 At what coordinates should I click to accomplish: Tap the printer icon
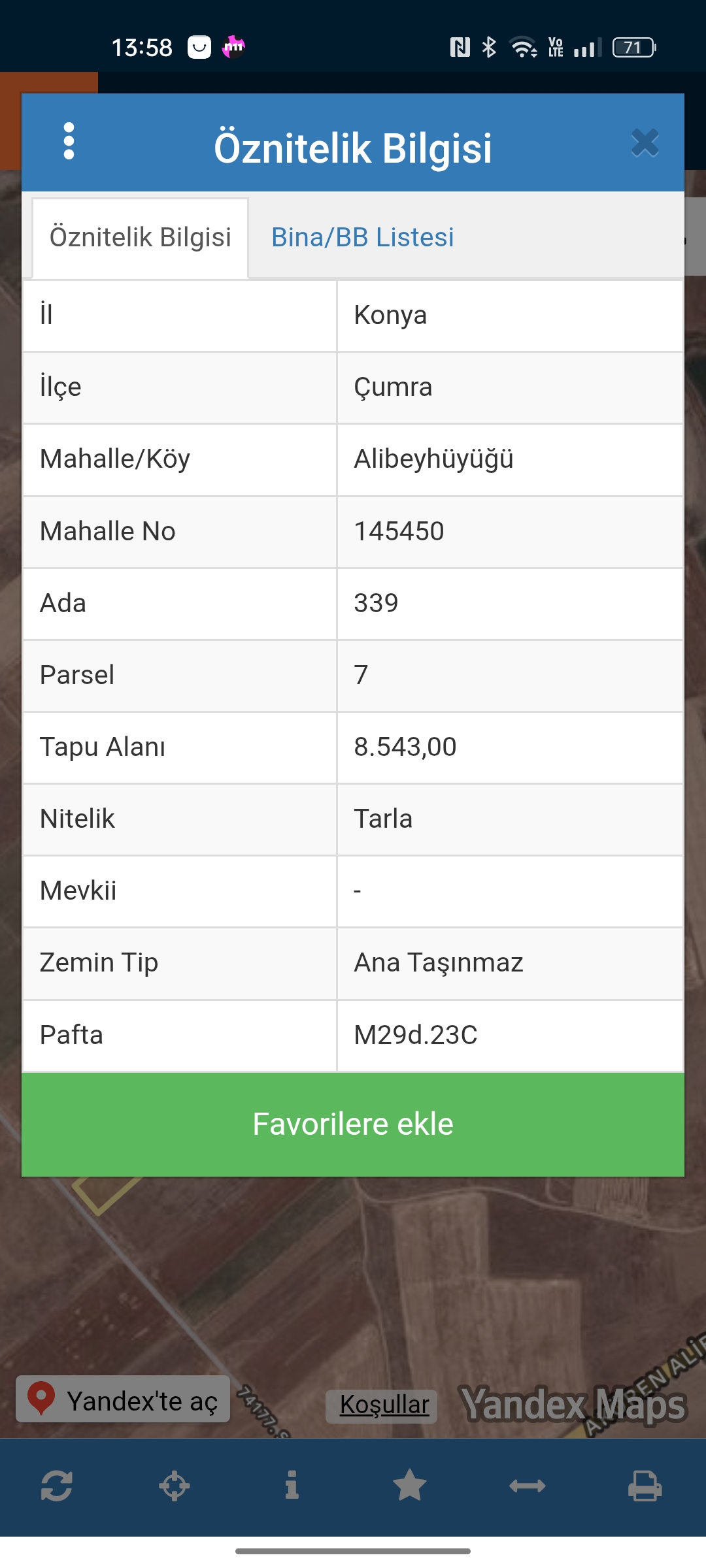645,1486
